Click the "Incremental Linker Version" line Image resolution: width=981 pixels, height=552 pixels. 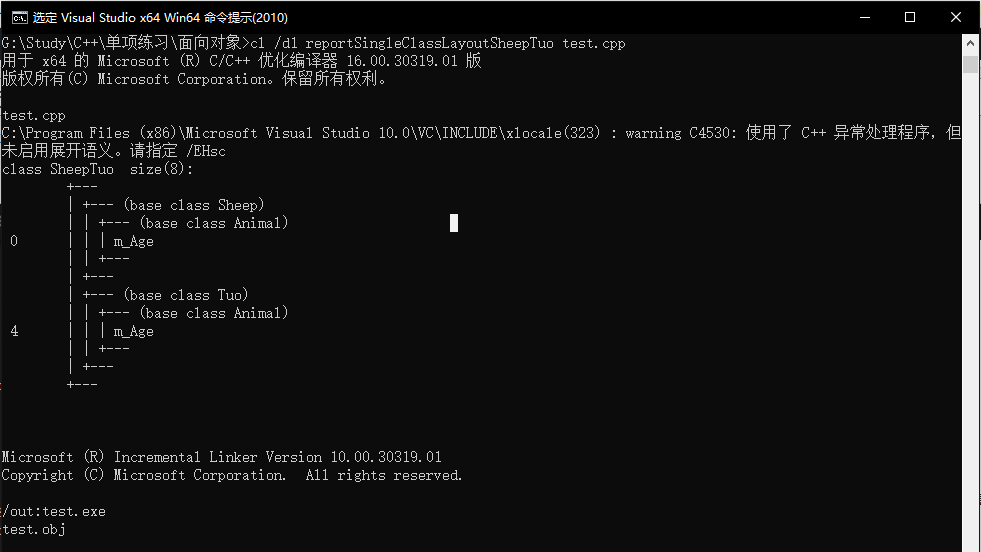[220, 457]
